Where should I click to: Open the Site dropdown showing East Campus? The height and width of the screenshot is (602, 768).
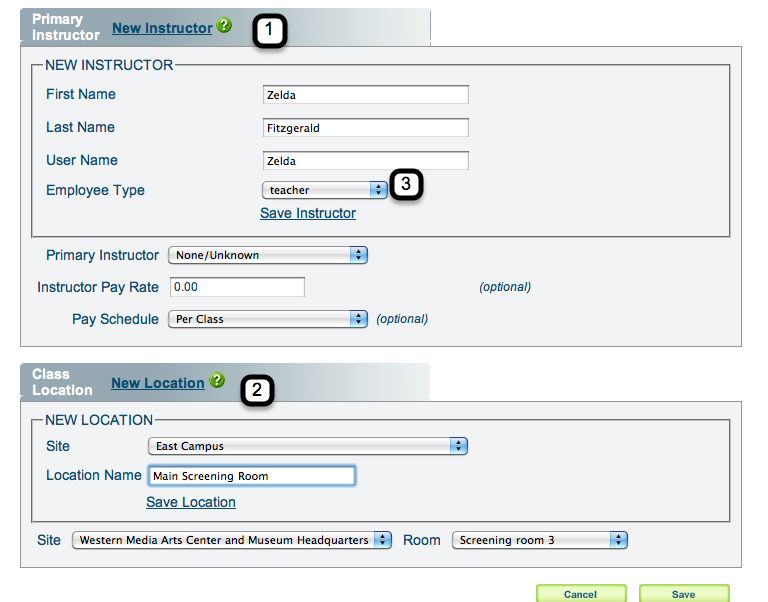[307, 446]
